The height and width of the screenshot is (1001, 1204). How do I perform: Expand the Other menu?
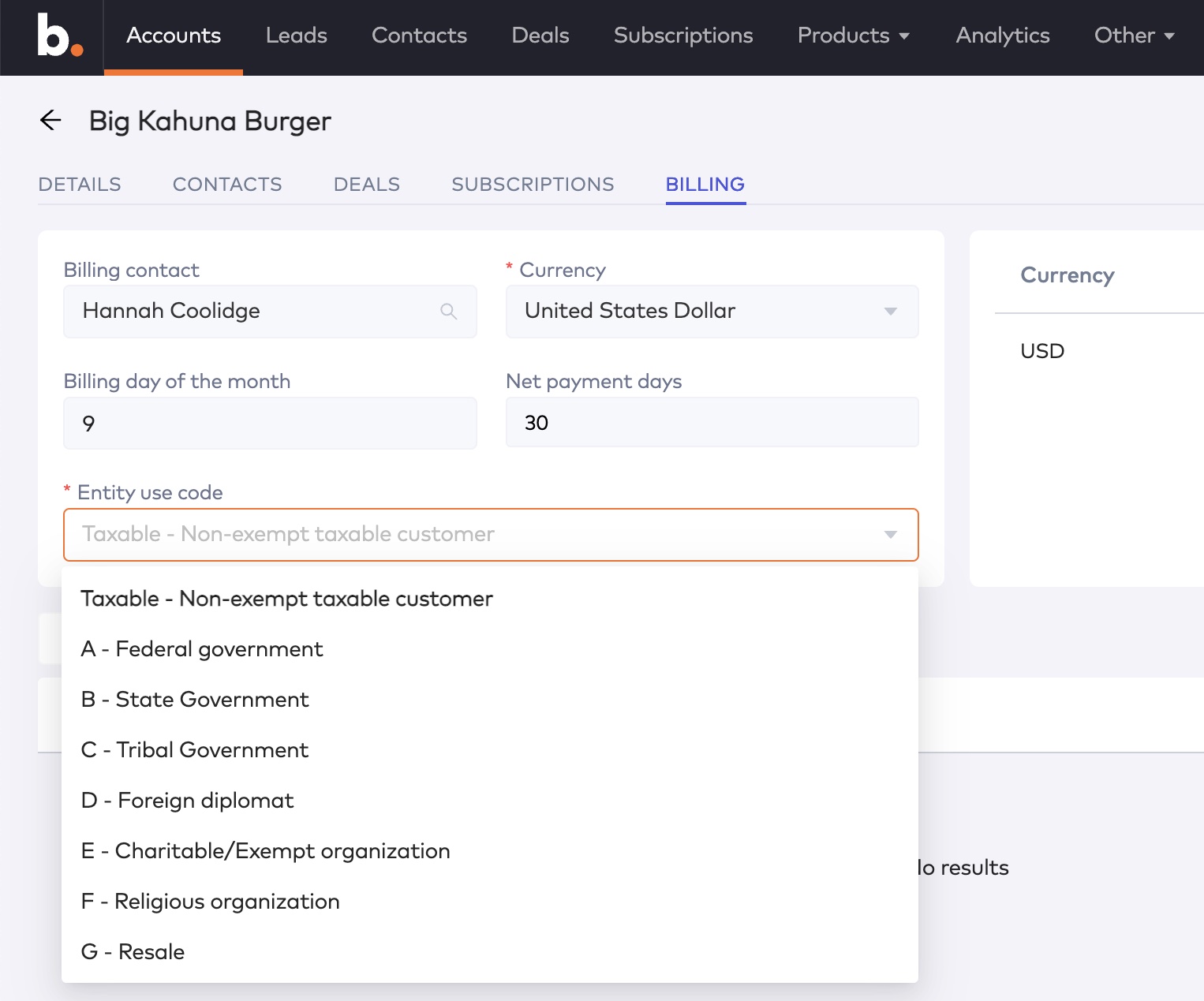(1135, 35)
